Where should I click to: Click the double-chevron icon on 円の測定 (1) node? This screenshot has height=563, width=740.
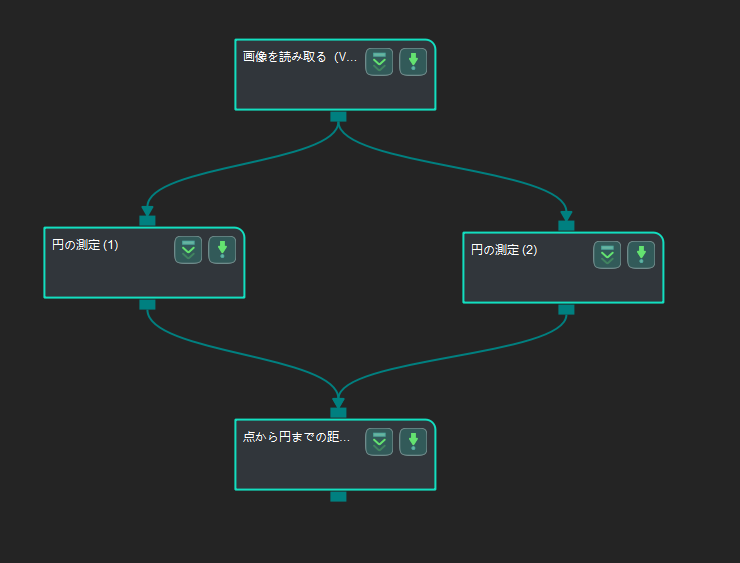point(188,250)
